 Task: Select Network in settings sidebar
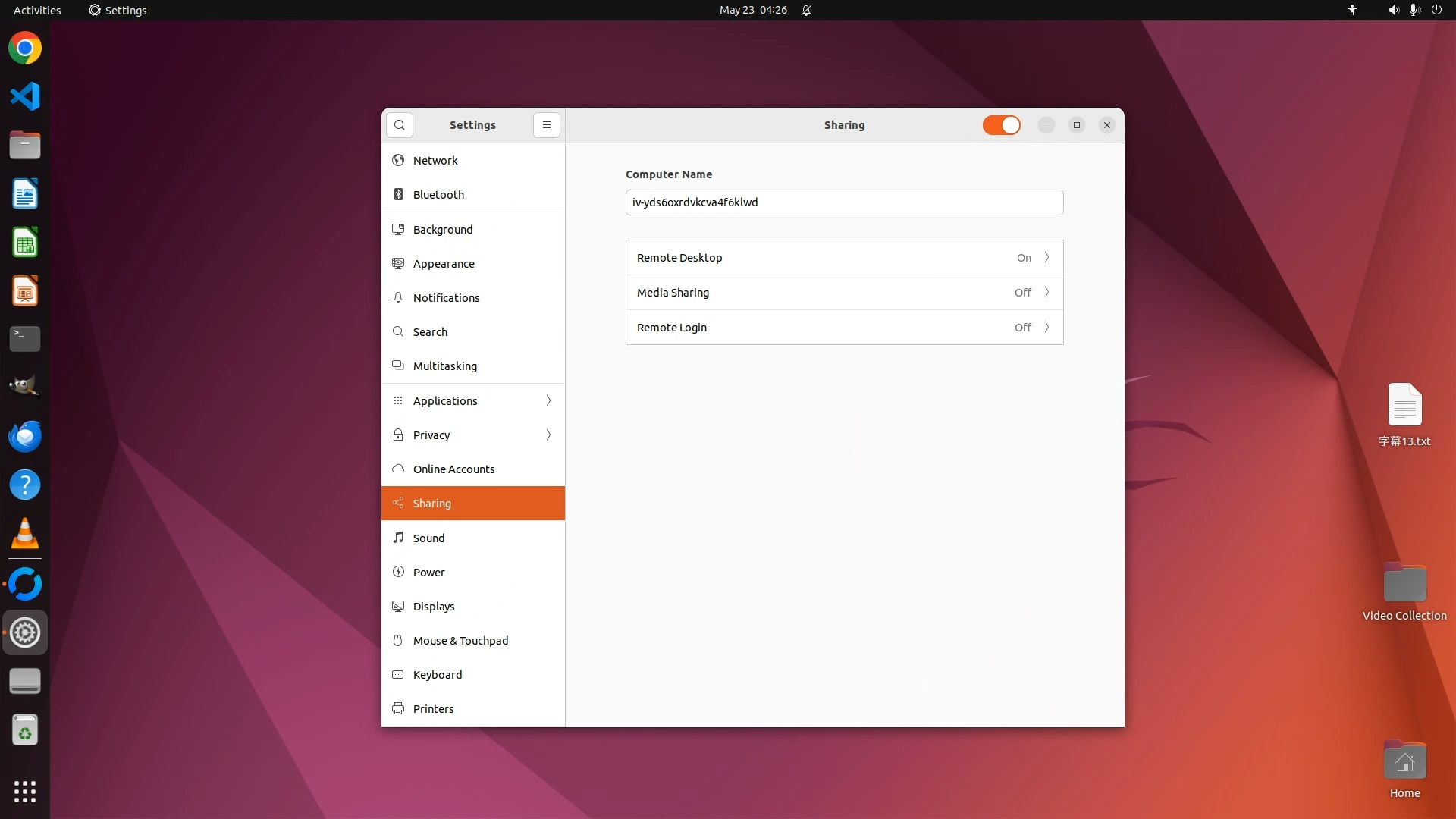pos(435,161)
